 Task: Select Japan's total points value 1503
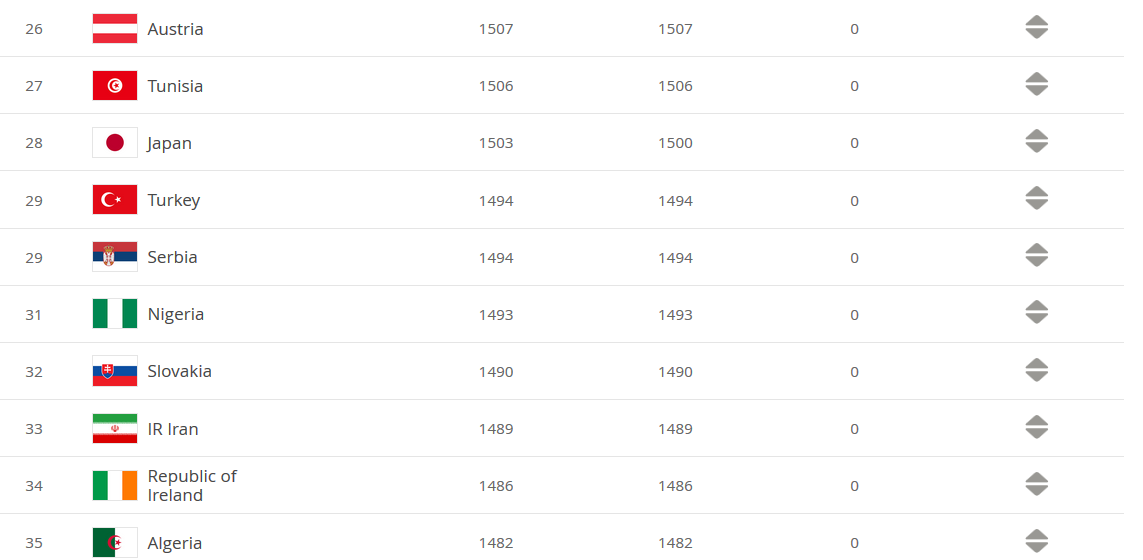pyautogui.click(x=496, y=143)
